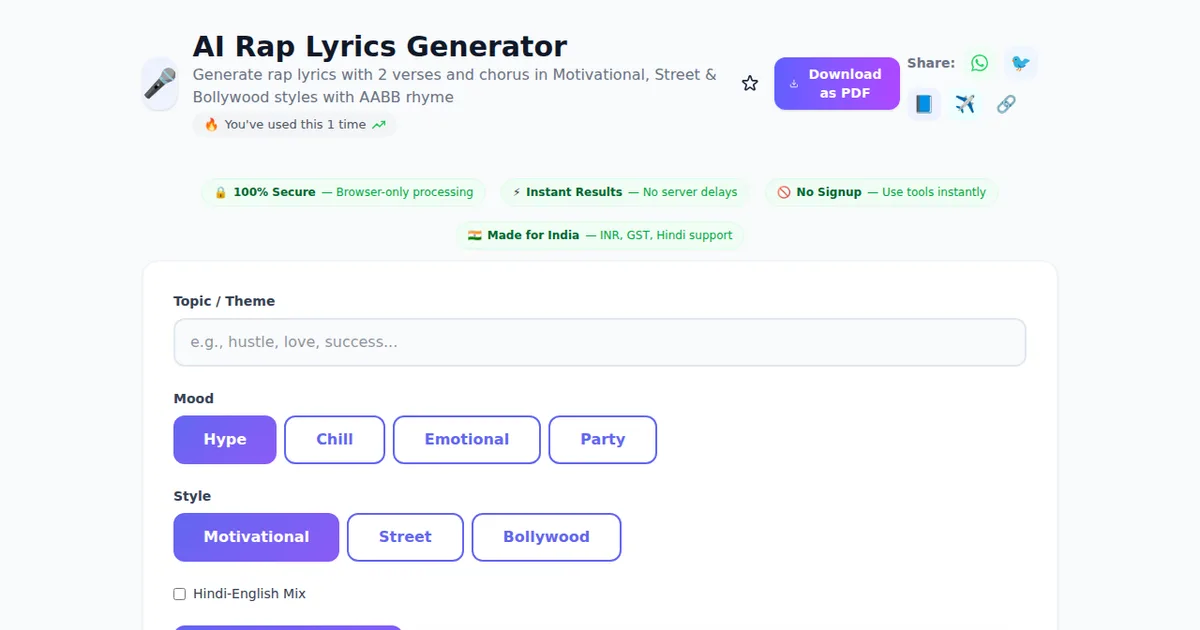Screen dimensions: 1200x630
Task: Share with the blue book Facebook icon
Action: point(924,104)
